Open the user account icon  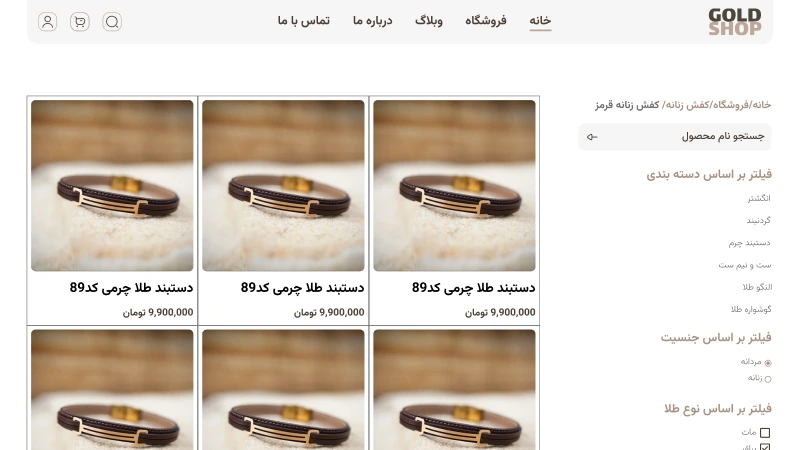pyautogui.click(x=47, y=22)
